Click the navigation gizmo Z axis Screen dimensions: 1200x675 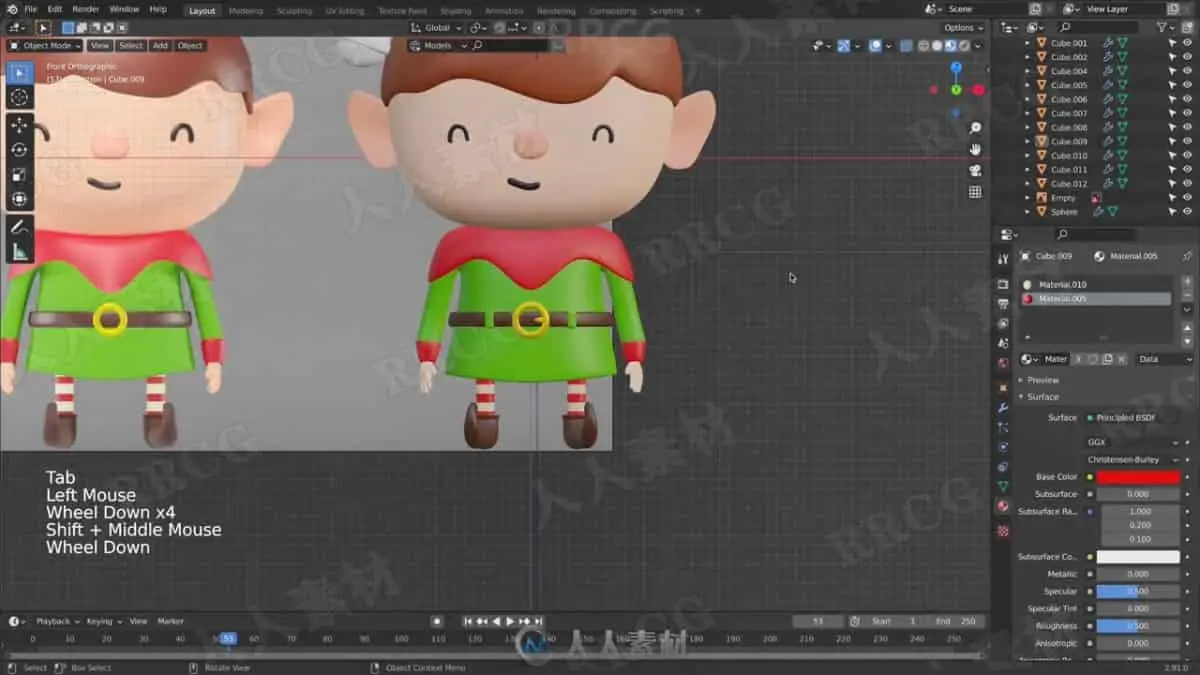point(956,68)
